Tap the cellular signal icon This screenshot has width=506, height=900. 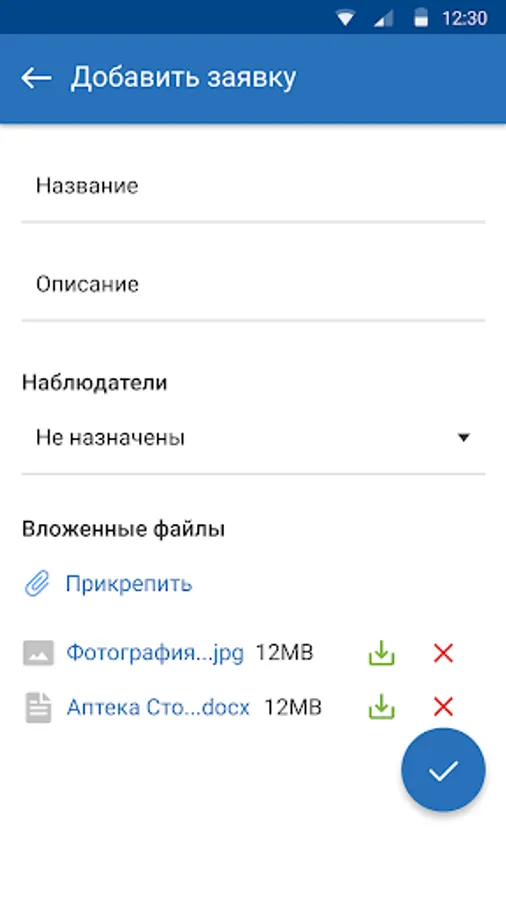coord(383,18)
